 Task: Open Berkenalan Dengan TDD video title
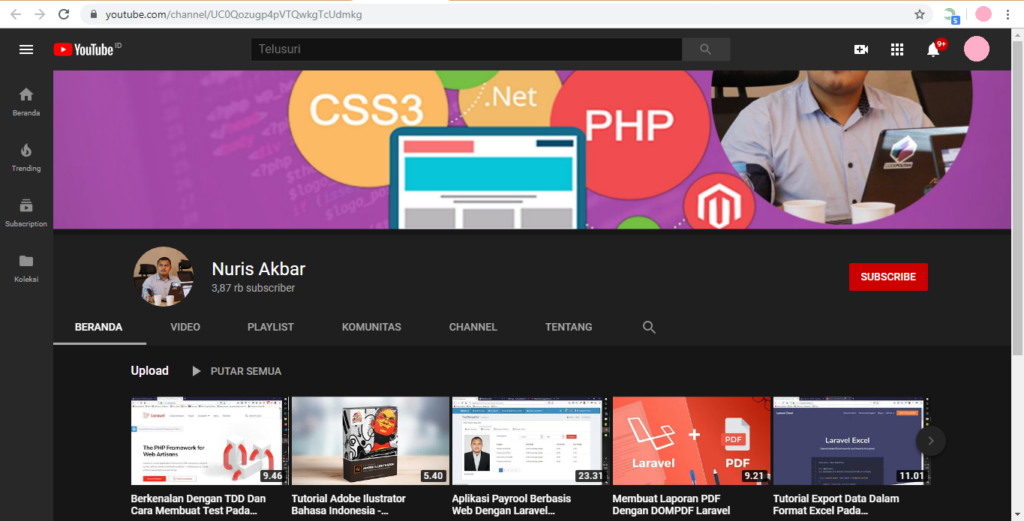(198, 505)
